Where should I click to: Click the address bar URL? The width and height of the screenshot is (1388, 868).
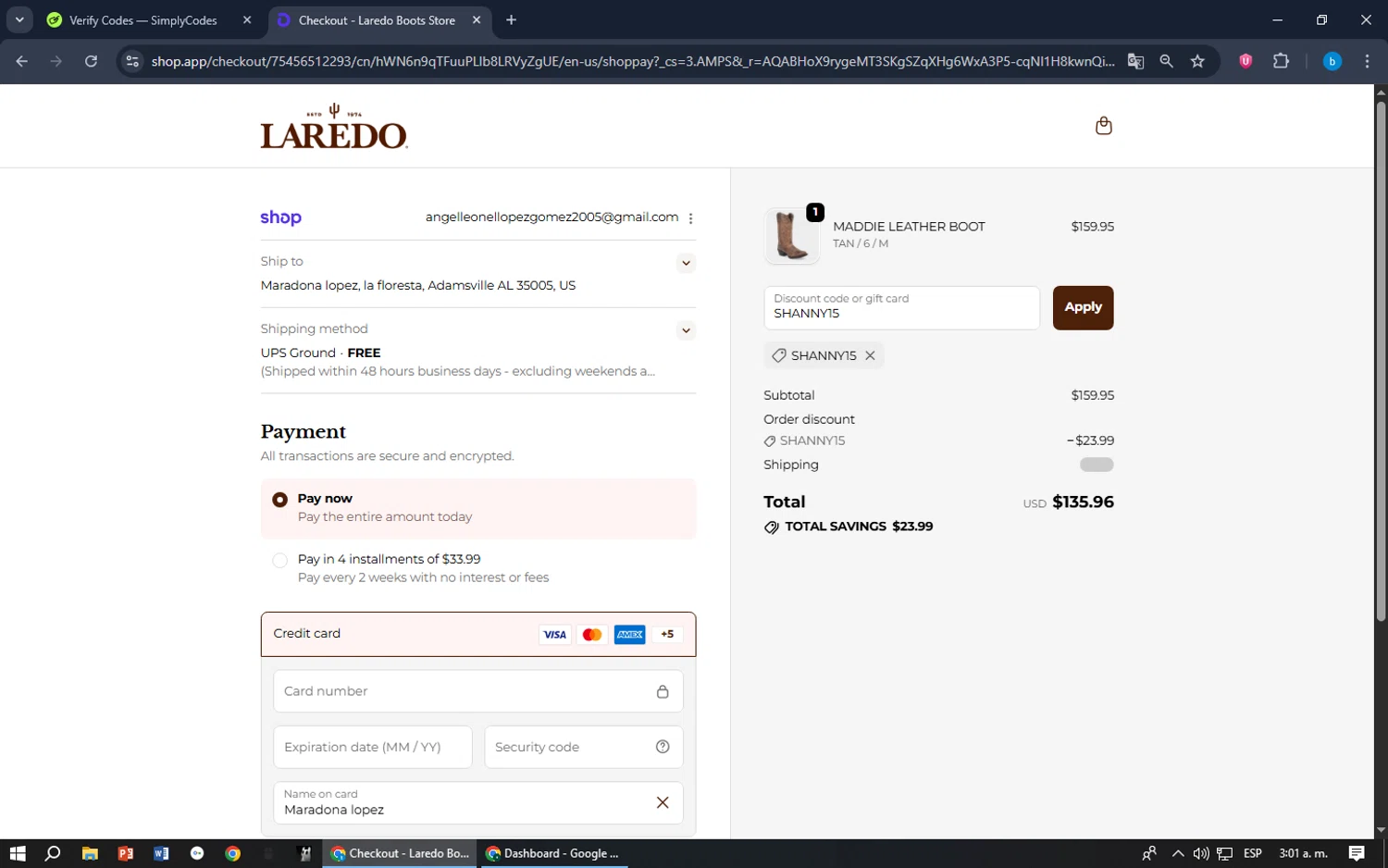632,61
